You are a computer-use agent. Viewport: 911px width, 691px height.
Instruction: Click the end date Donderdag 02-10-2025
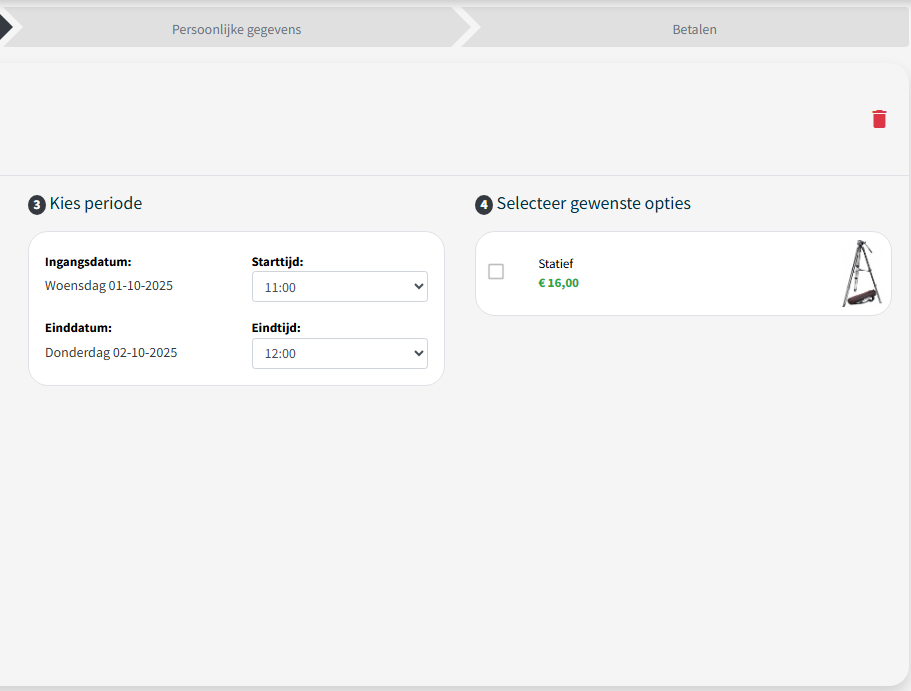pos(111,352)
